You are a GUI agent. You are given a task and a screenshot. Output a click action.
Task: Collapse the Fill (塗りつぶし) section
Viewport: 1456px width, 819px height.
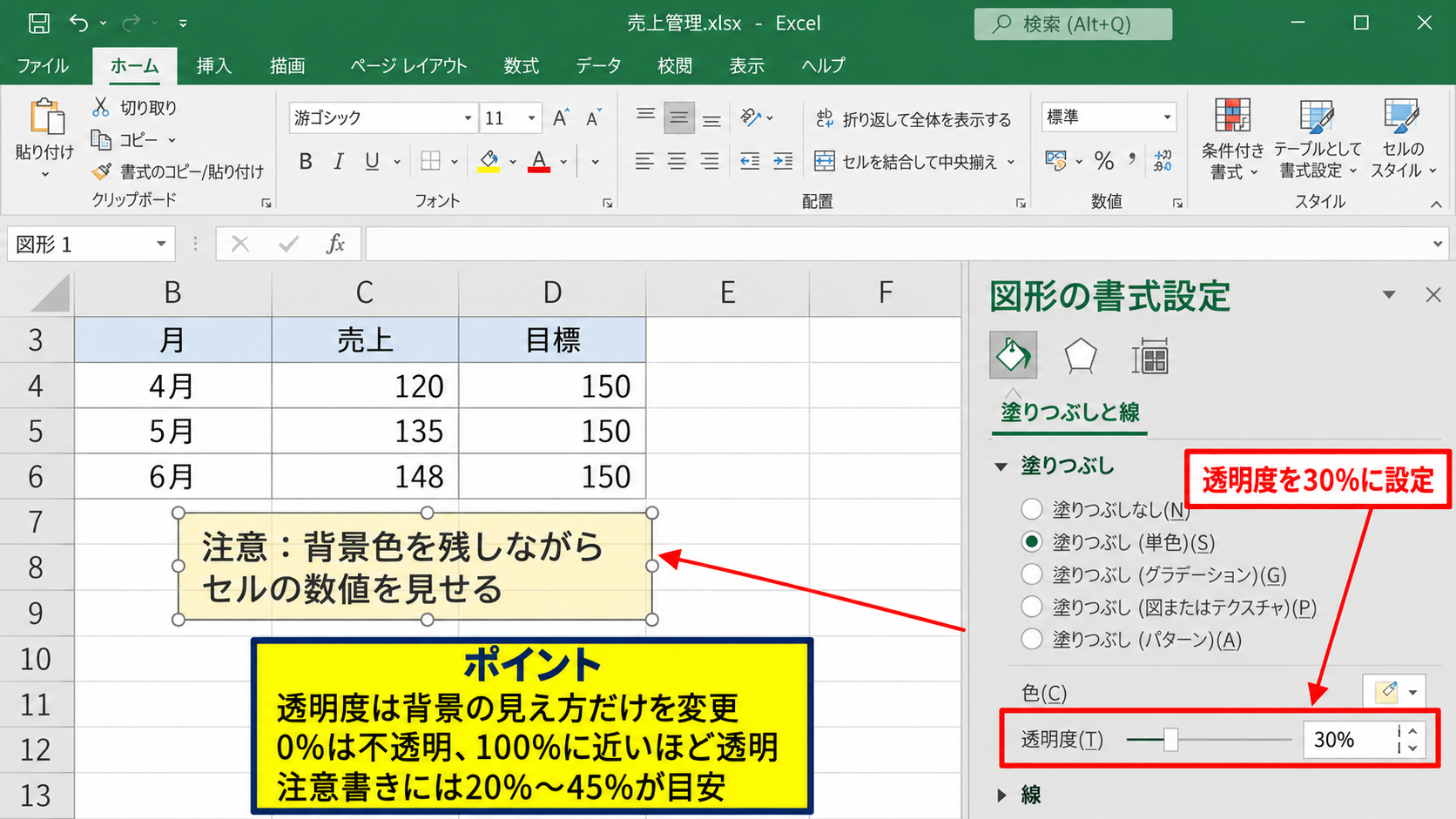[1001, 467]
